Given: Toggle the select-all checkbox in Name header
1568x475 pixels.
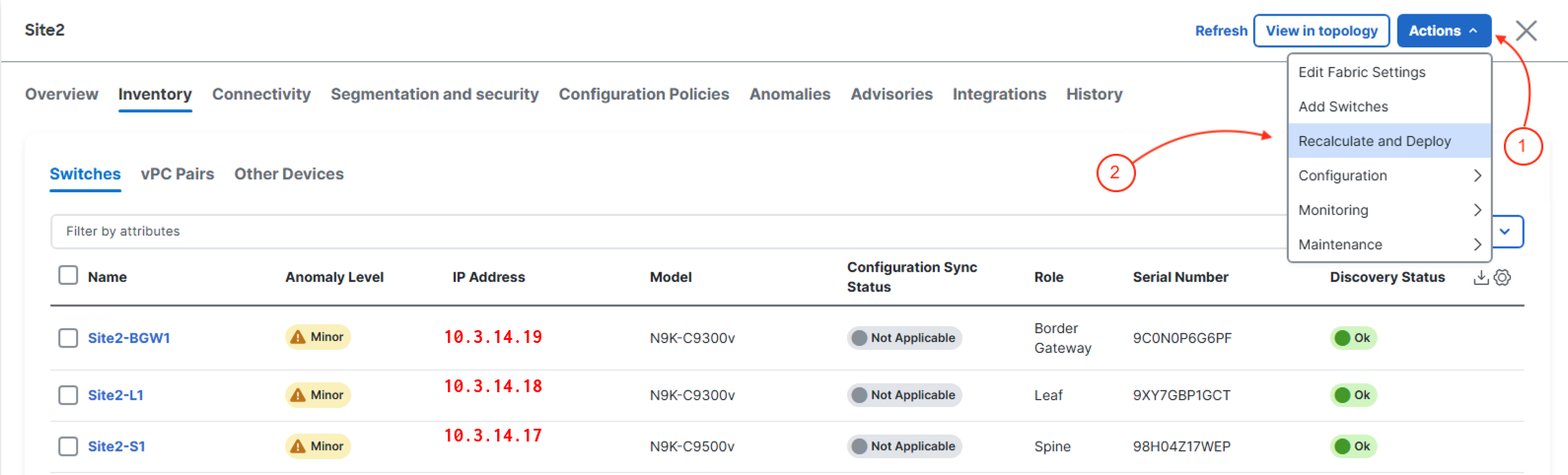Looking at the screenshot, I should point(68,275).
